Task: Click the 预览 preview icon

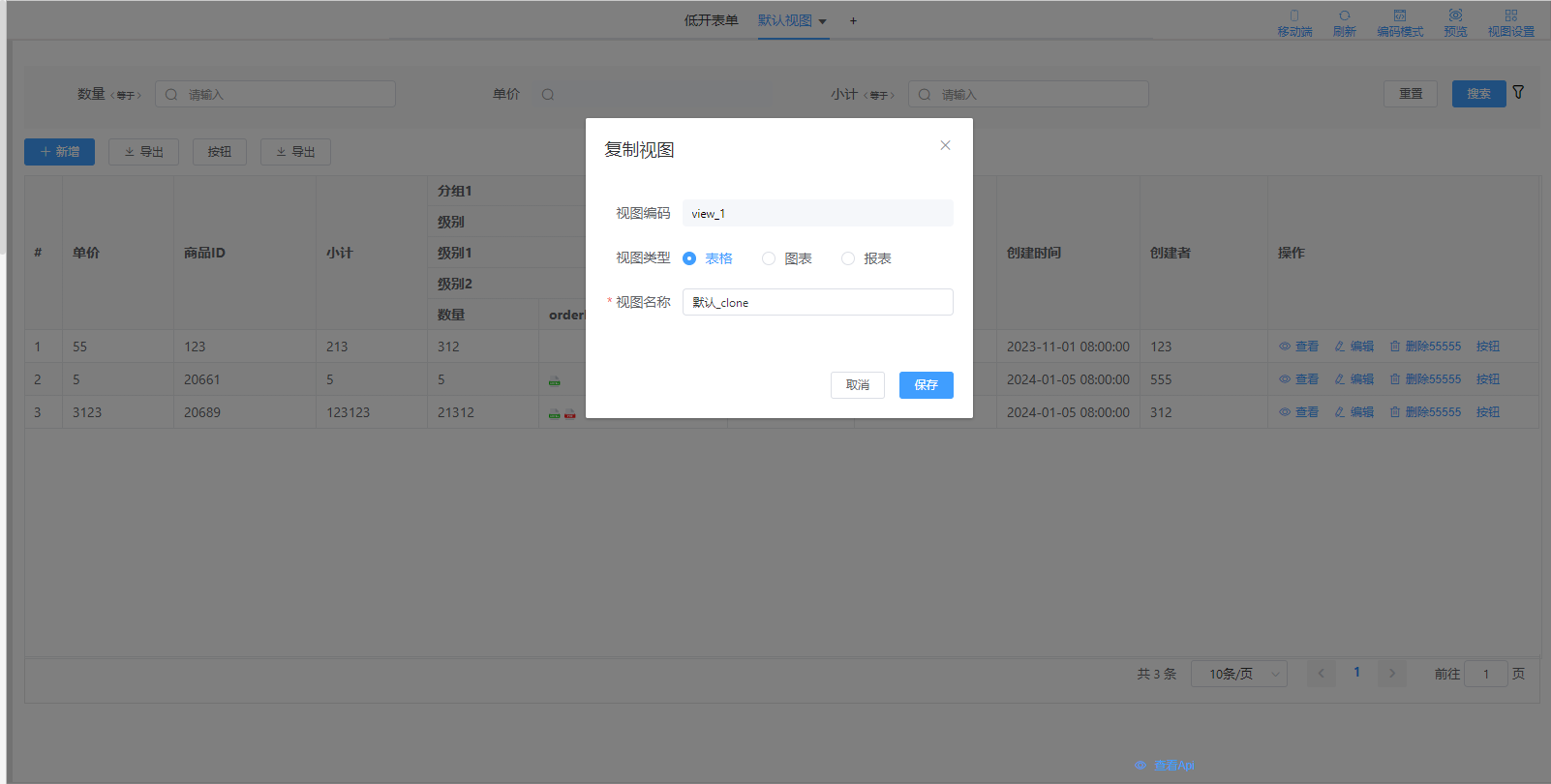Action: click(1455, 16)
